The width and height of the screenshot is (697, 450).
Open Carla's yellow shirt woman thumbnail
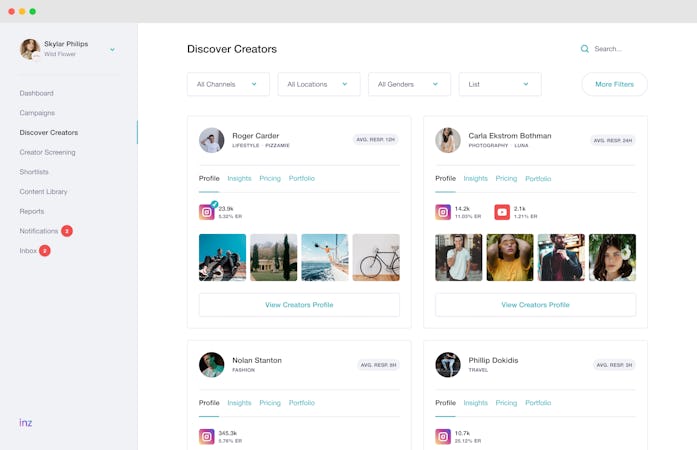tap(510, 257)
